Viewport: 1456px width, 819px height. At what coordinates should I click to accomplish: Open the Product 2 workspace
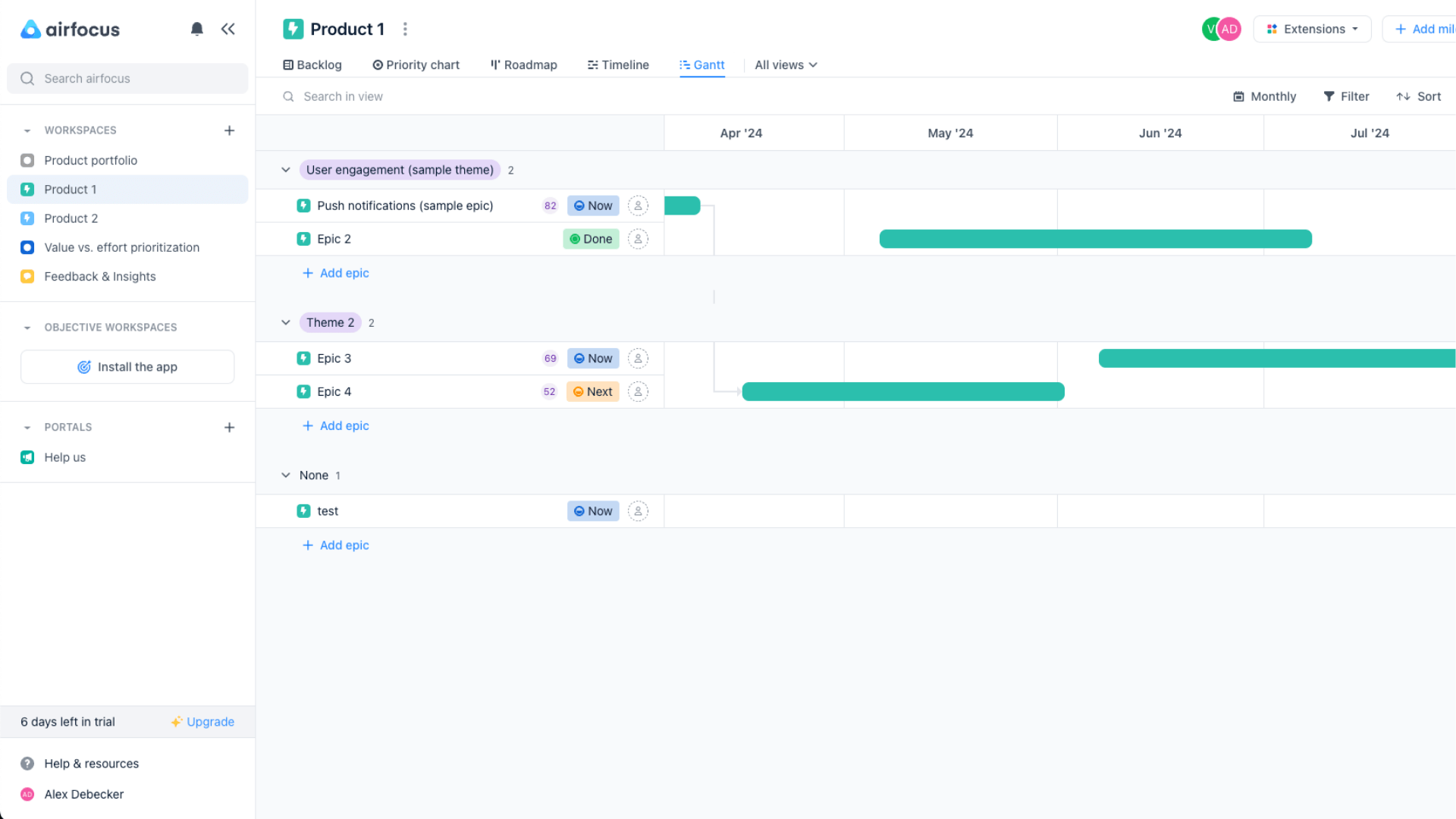tap(127, 218)
